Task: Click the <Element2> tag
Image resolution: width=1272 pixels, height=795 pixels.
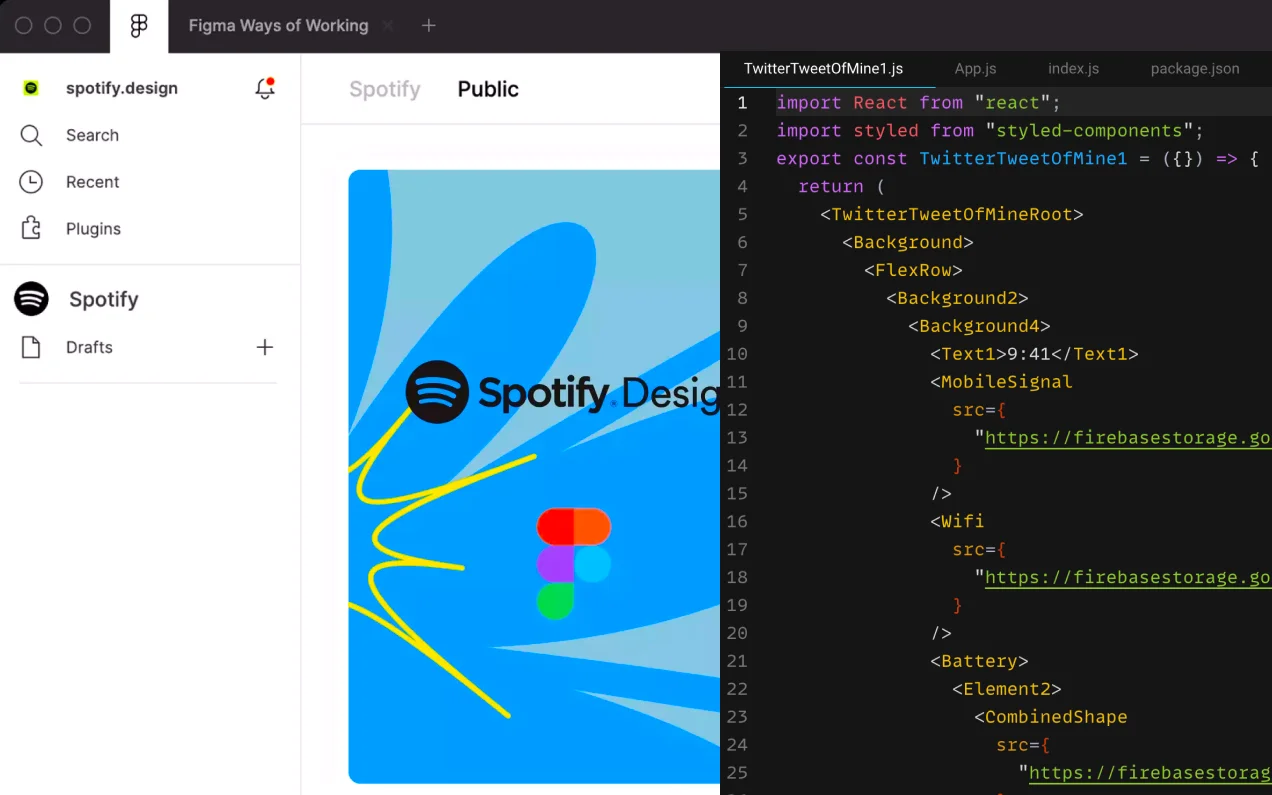Action: tap(1006, 689)
